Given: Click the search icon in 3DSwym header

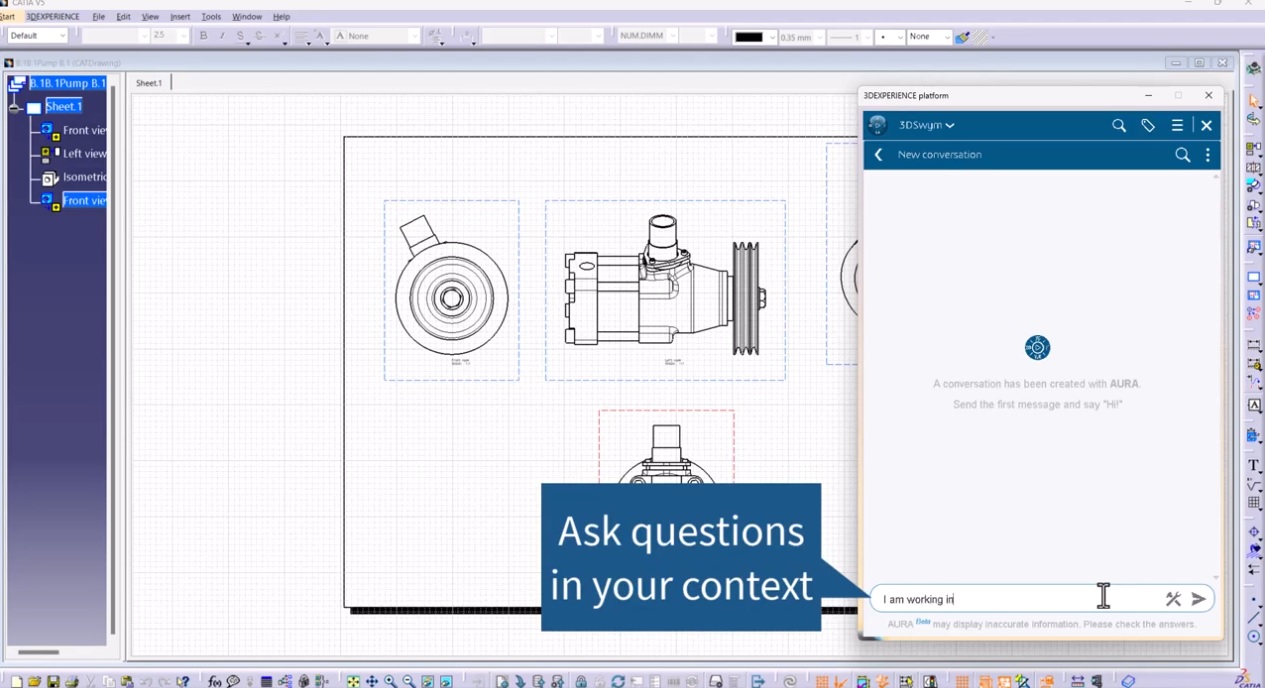Looking at the screenshot, I should pyautogui.click(x=1119, y=125).
